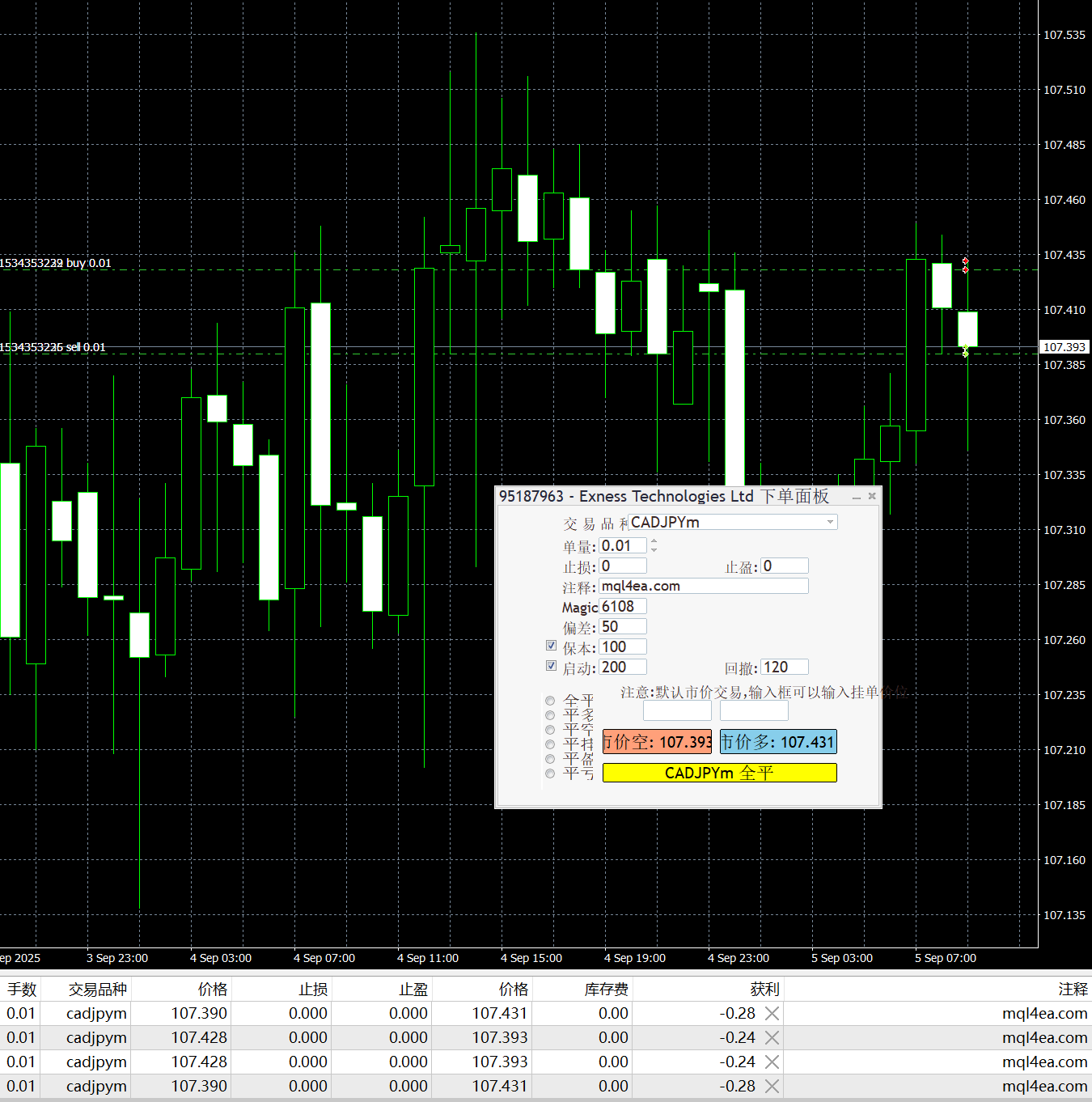Minimize the 下单面板 order panel

point(856,497)
